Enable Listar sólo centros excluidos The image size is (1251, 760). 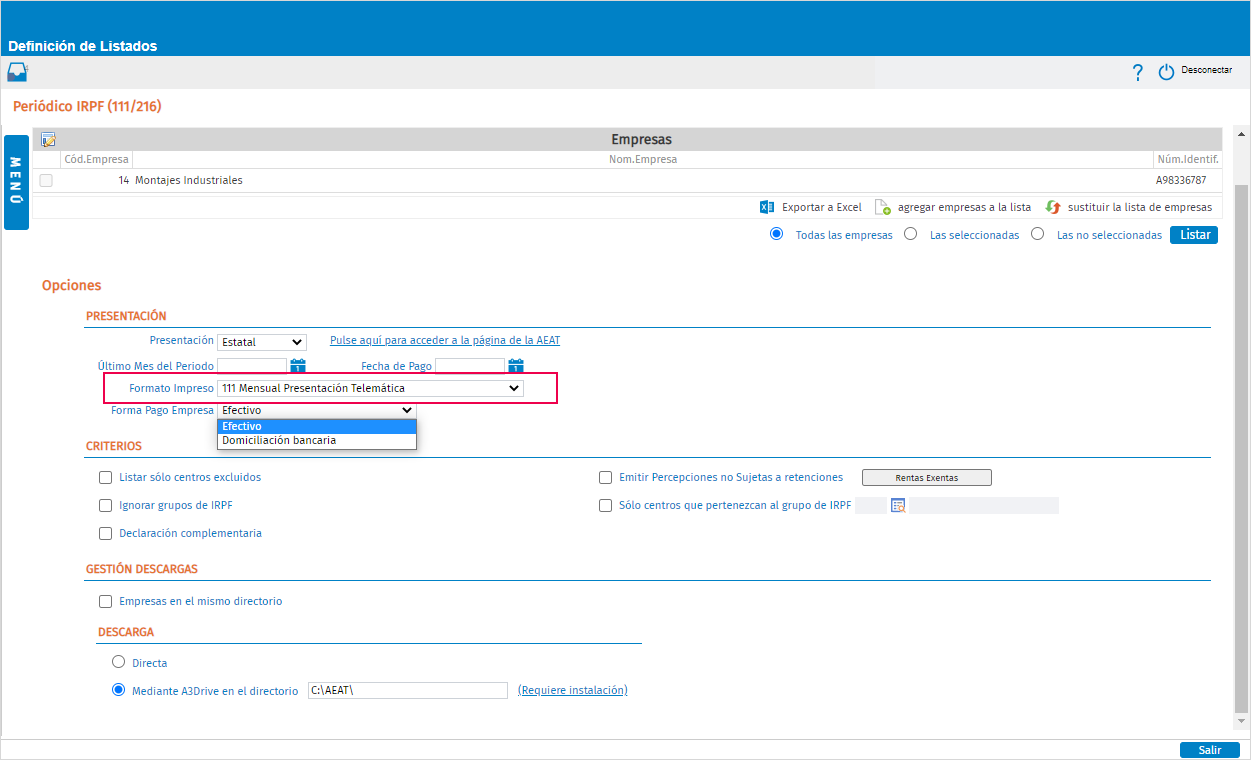106,477
